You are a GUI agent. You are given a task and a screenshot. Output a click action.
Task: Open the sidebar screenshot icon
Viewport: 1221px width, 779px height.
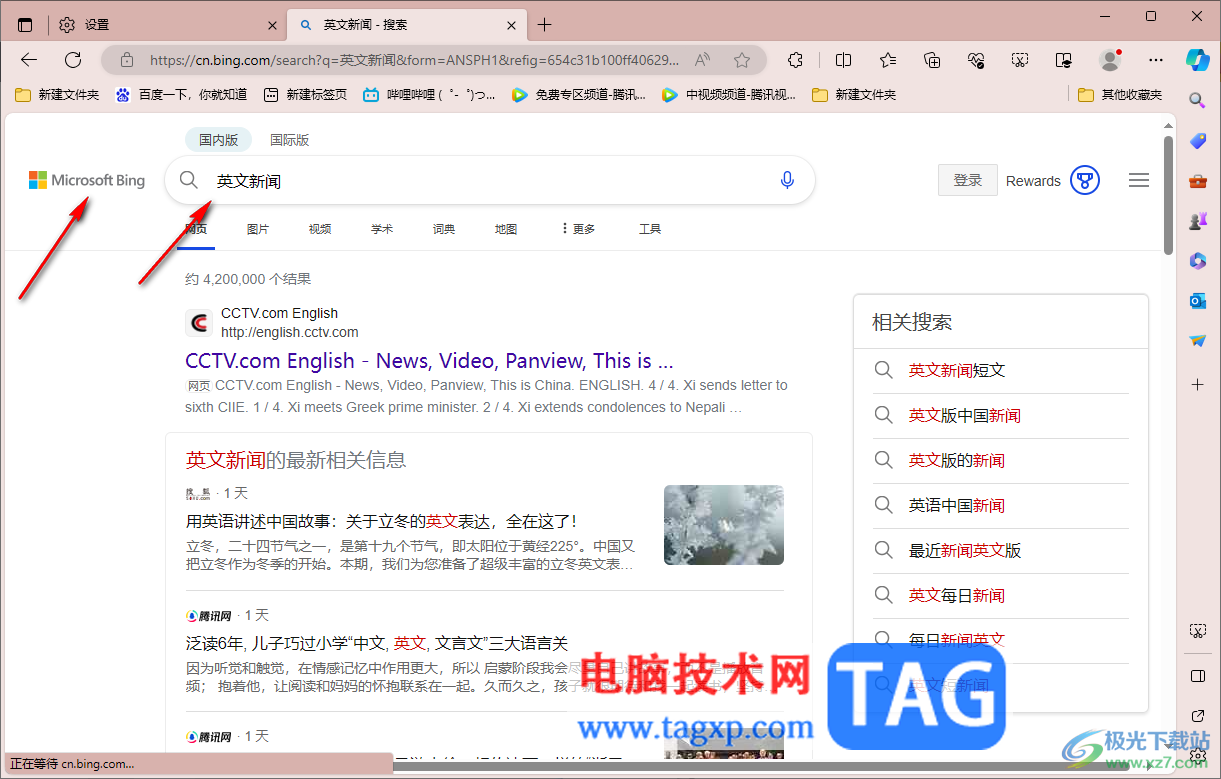click(x=1197, y=631)
